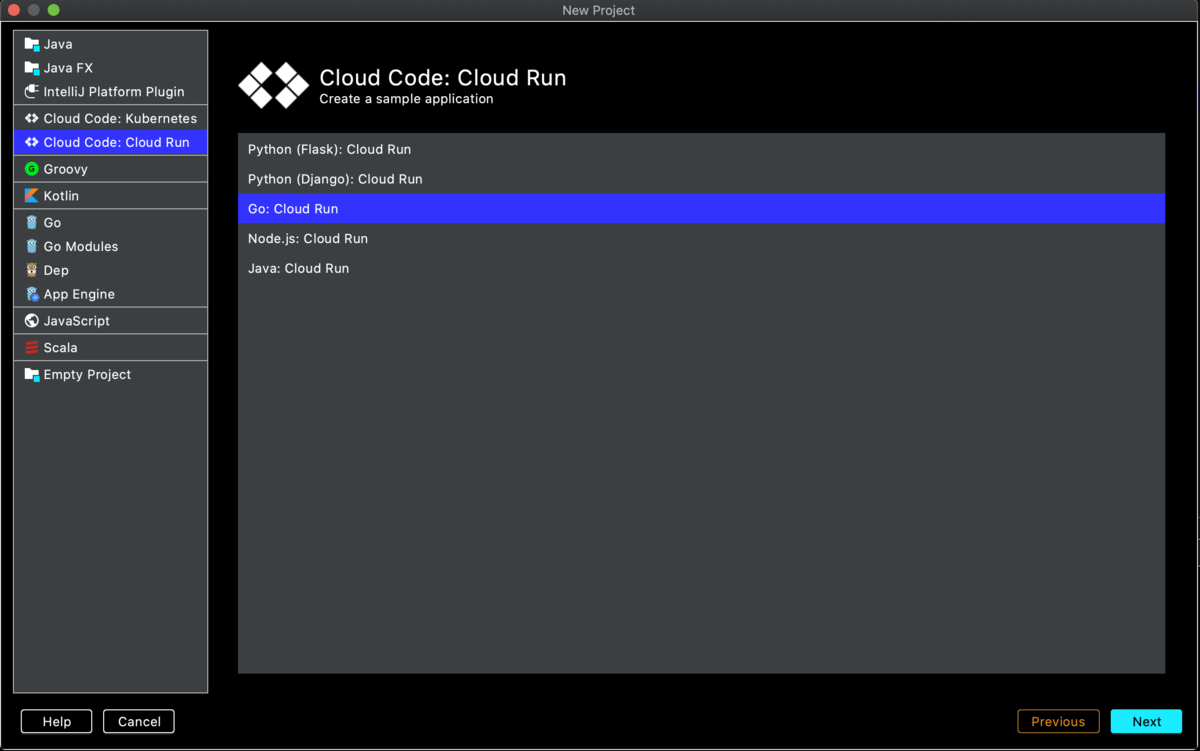The height and width of the screenshot is (751, 1200).
Task: Click the Go Modules gopher icon
Action: [x=32, y=247]
